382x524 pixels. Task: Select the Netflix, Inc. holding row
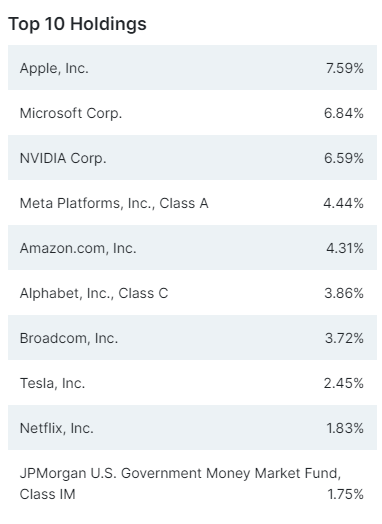[193, 428]
